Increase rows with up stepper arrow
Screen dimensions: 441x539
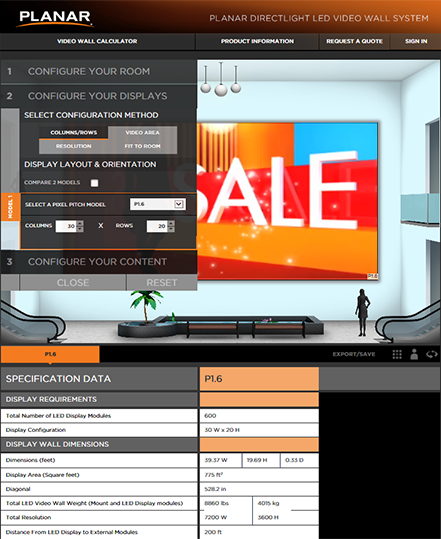(x=171, y=223)
